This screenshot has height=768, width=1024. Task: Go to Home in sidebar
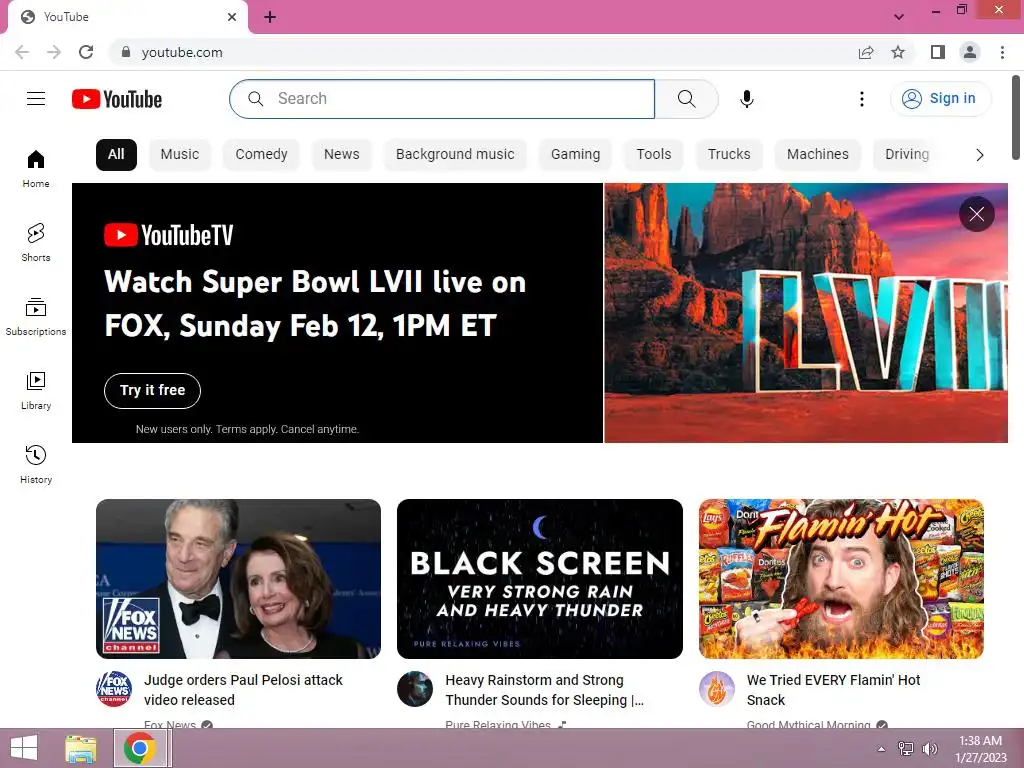[x=36, y=168]
